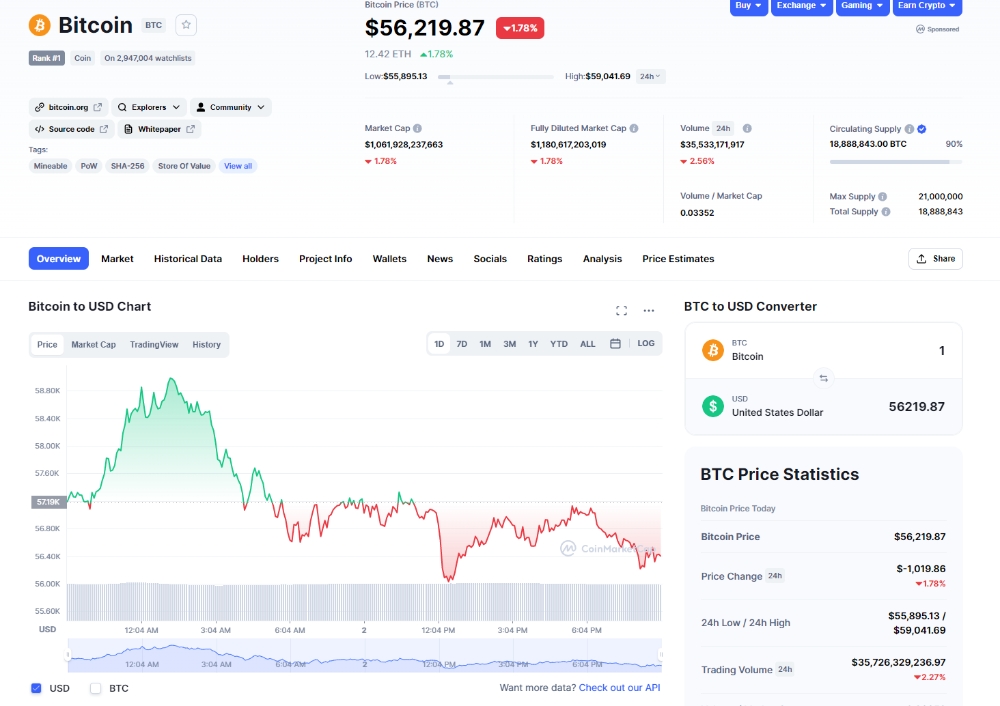Open the Project Info tab

[x=325, y=258]
